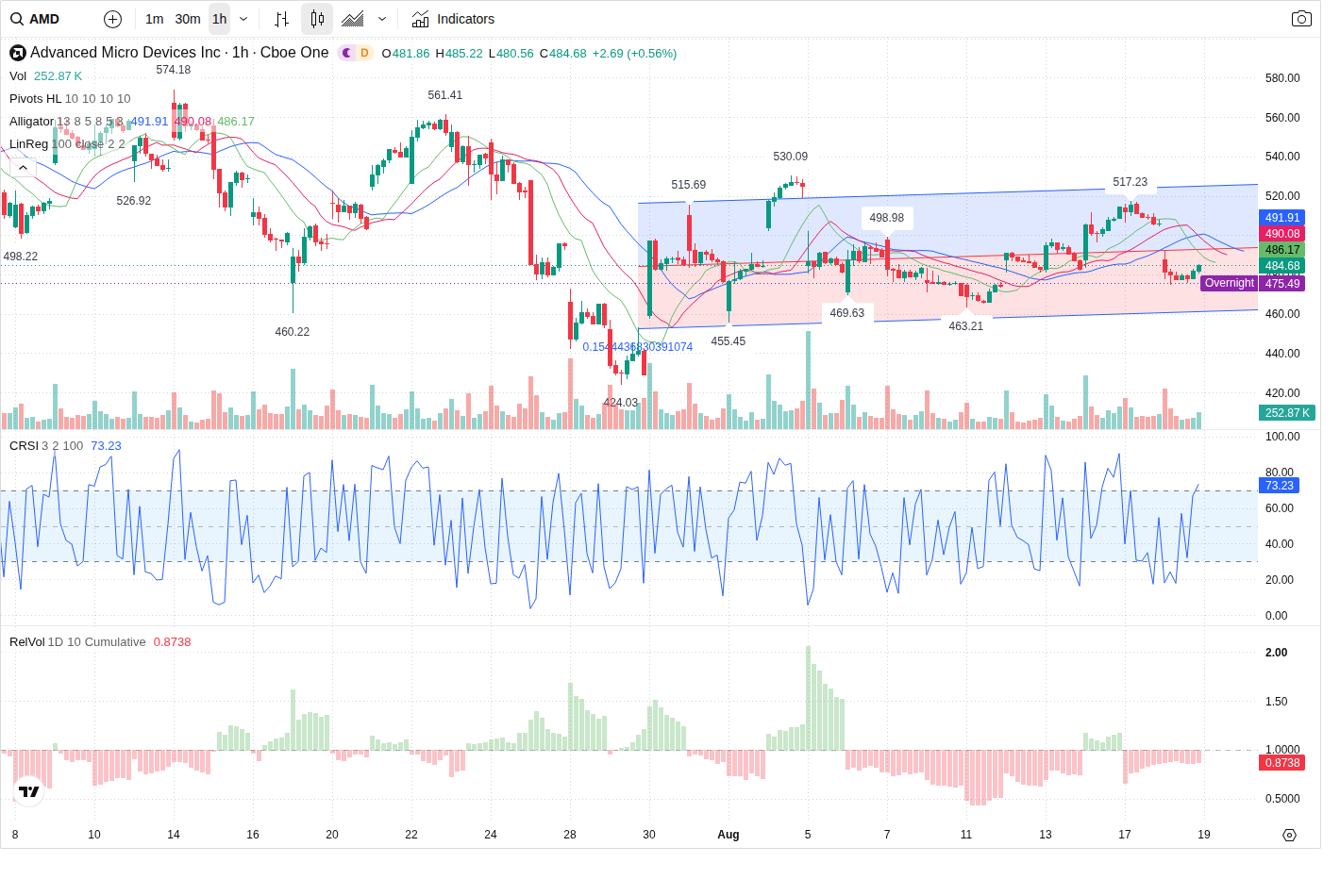Click the TradingView logo
1340x896 pixels.
coord(29,791)
